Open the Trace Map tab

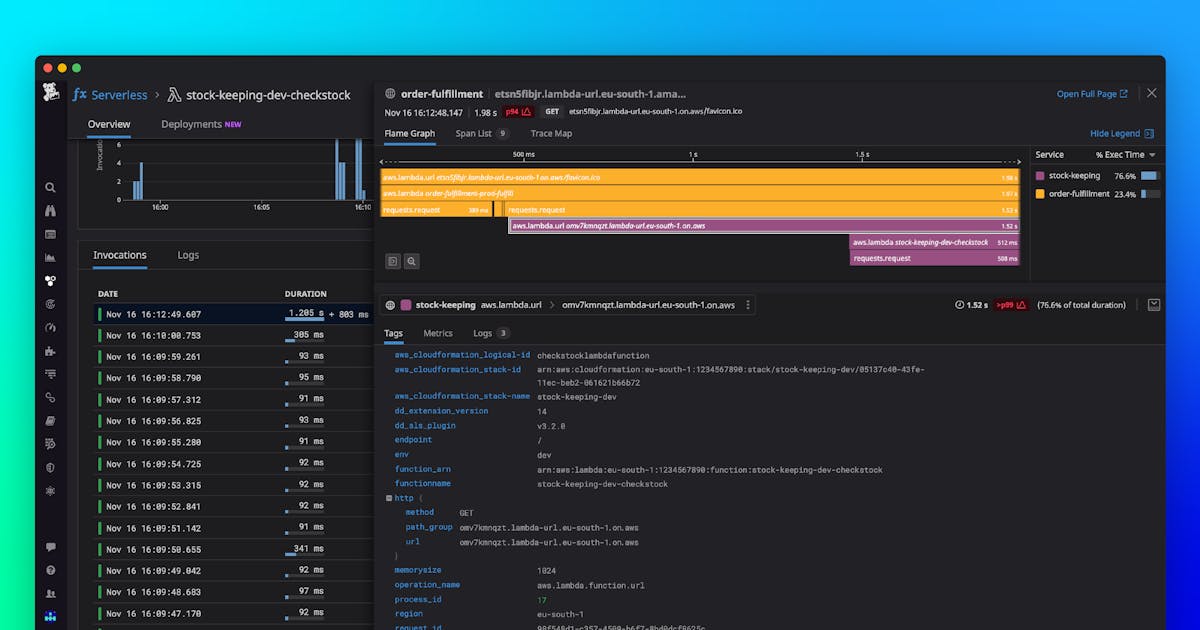click(x=551, y=133)
